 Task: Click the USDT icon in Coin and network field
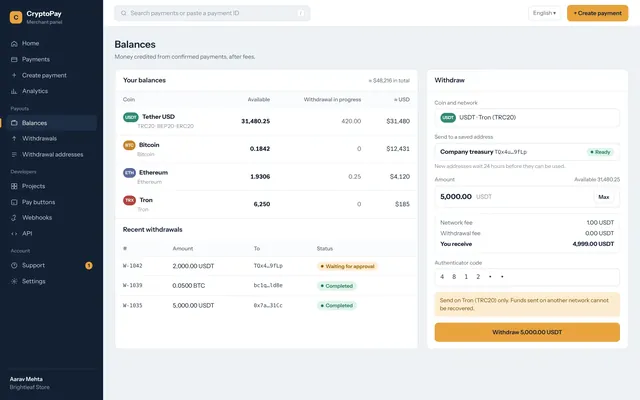tap(448, 118)
